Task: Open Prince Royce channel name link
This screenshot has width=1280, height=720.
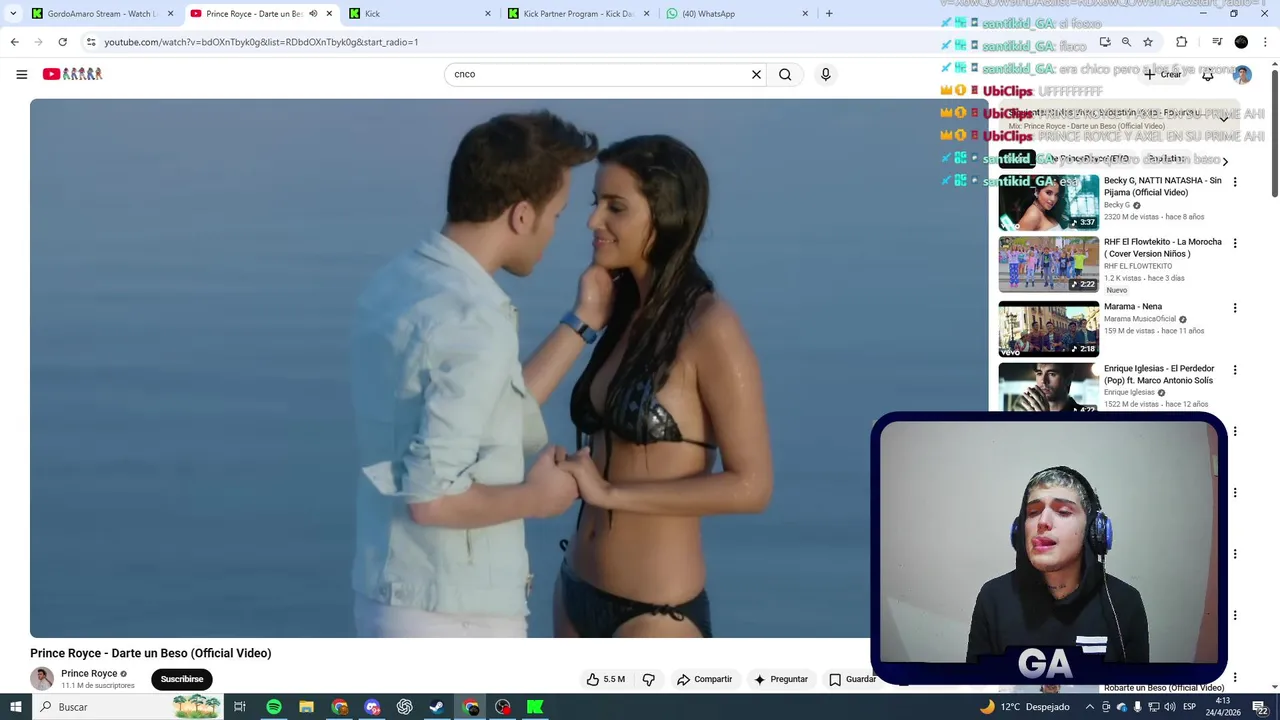Action: coord(89,674)
